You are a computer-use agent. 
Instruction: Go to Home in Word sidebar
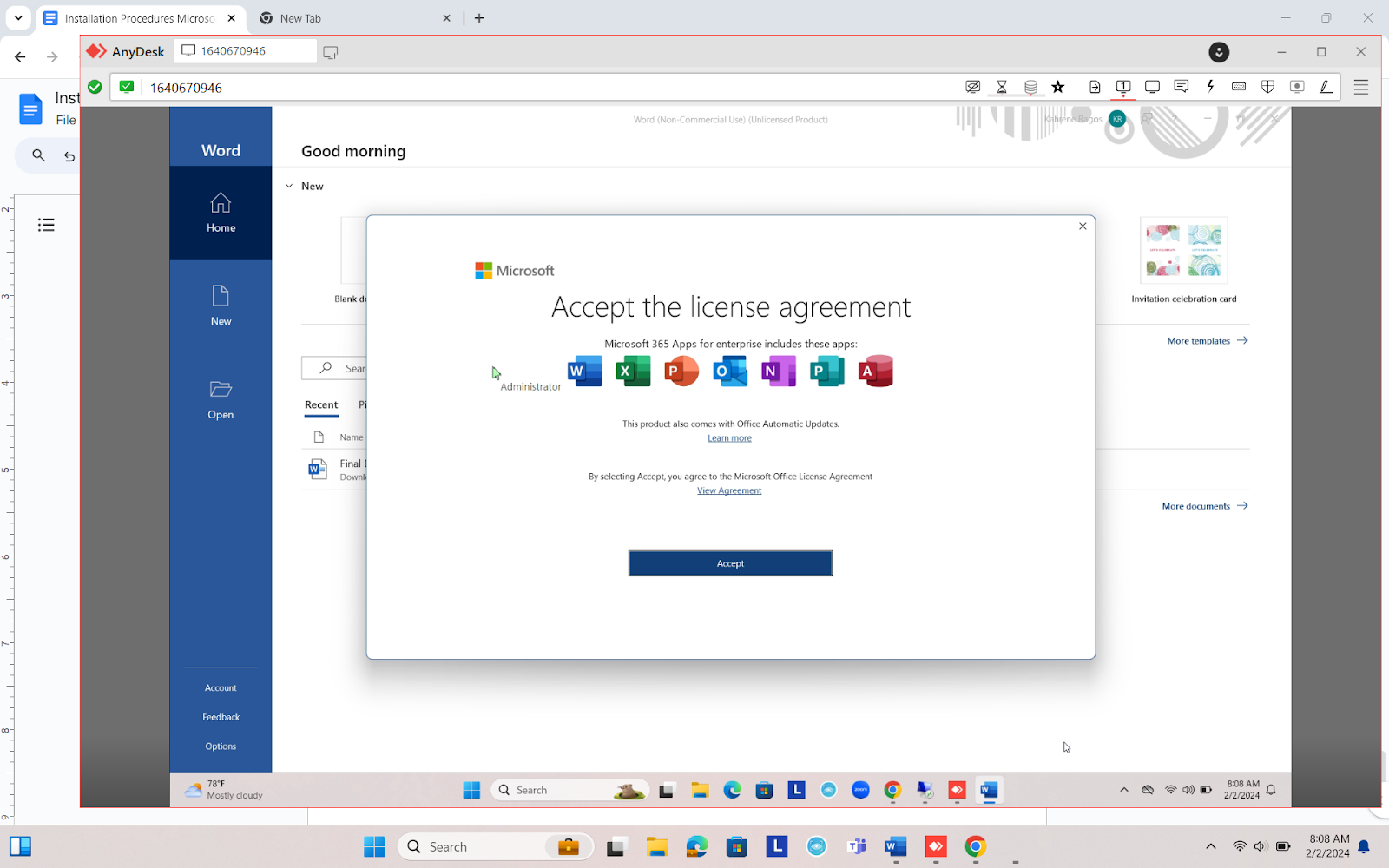221,213
